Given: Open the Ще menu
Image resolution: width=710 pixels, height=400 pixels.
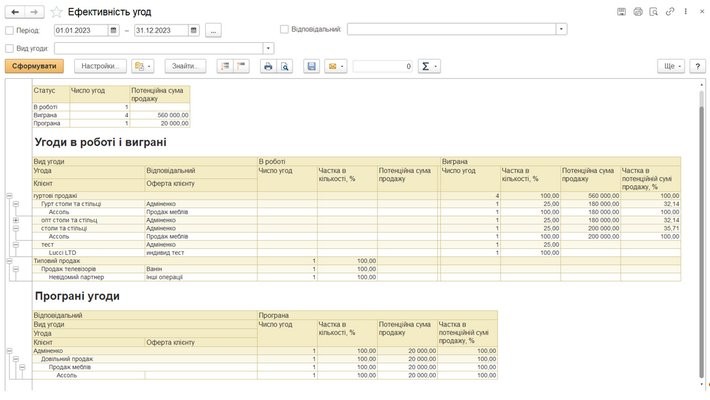Looking at the screenshot, I should click(671, 66).
